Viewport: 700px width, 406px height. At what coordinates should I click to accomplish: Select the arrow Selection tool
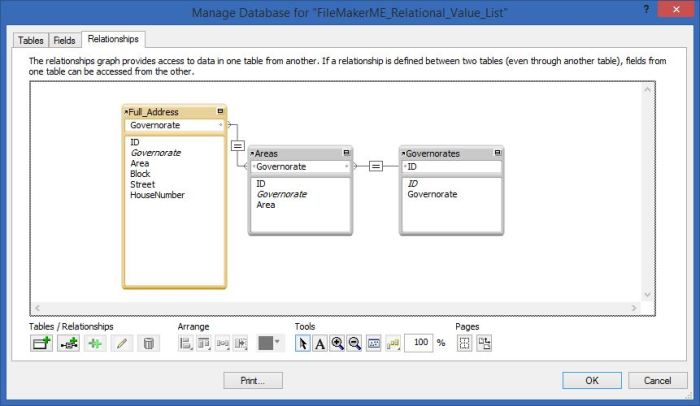[x=303, y=343]
